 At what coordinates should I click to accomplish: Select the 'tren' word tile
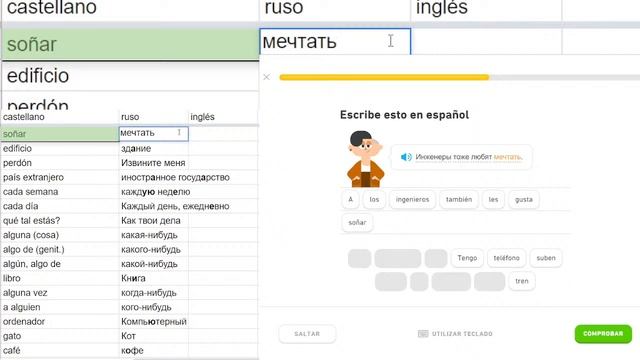tap(522, 281)
